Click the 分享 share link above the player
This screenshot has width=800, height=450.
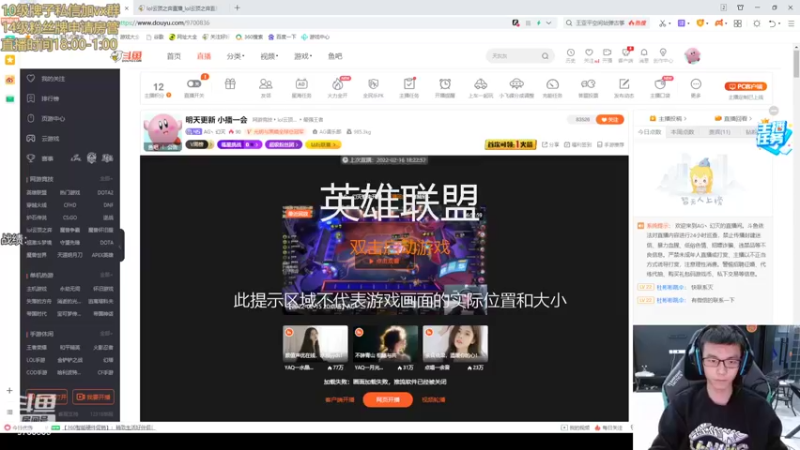[x=550, y=145]
